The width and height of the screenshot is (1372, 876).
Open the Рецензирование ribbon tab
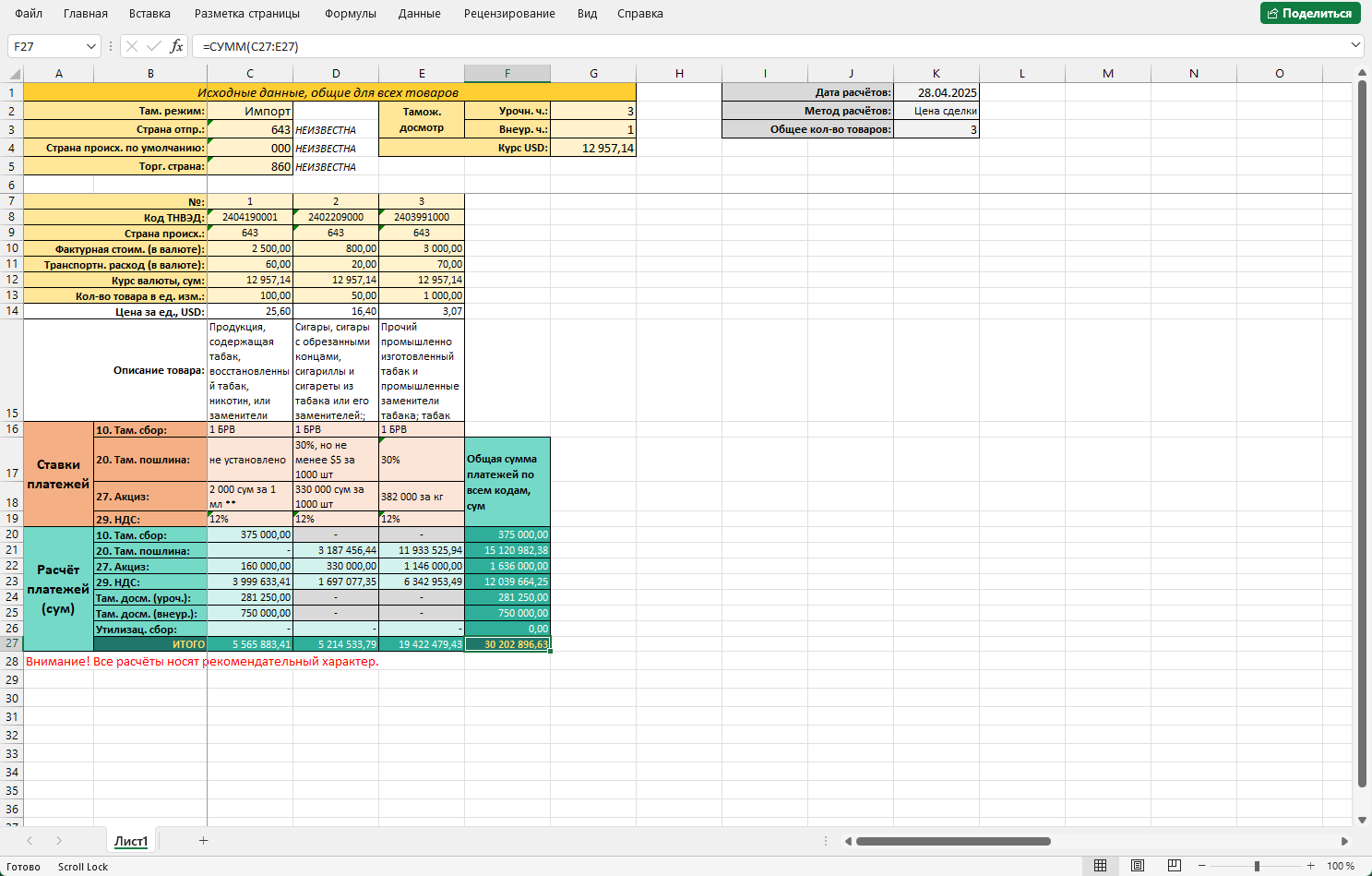pos(509,14)
